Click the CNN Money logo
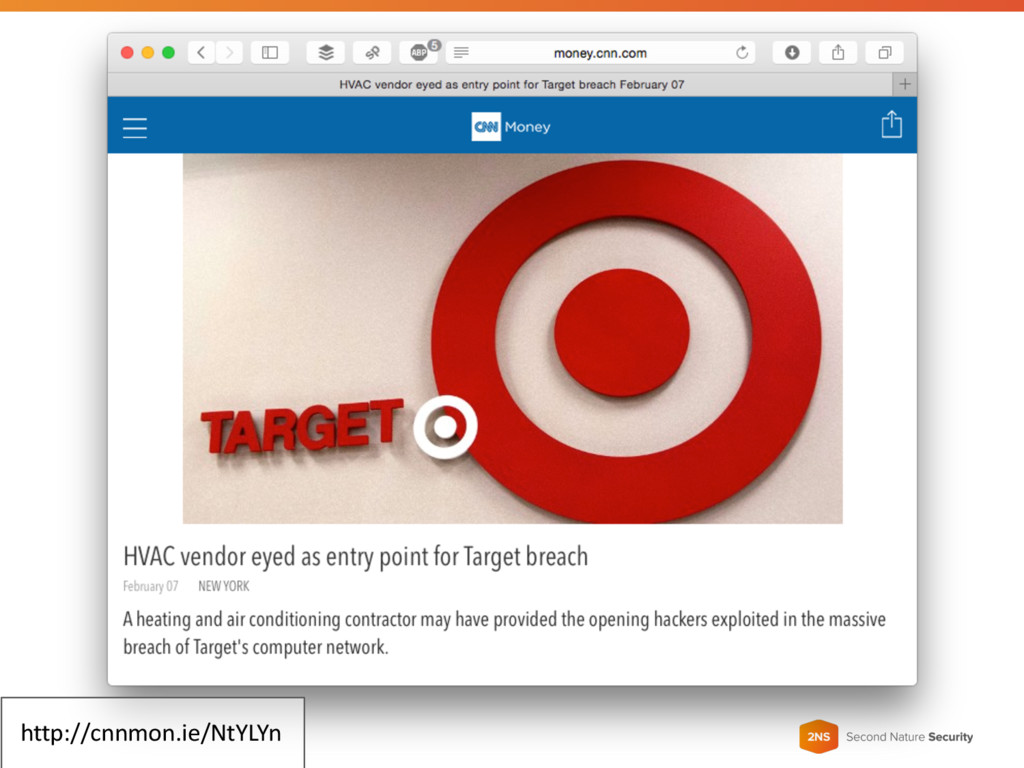This screenshot has height=768, width=1024. pyautogui.click(x=511, y=127)
